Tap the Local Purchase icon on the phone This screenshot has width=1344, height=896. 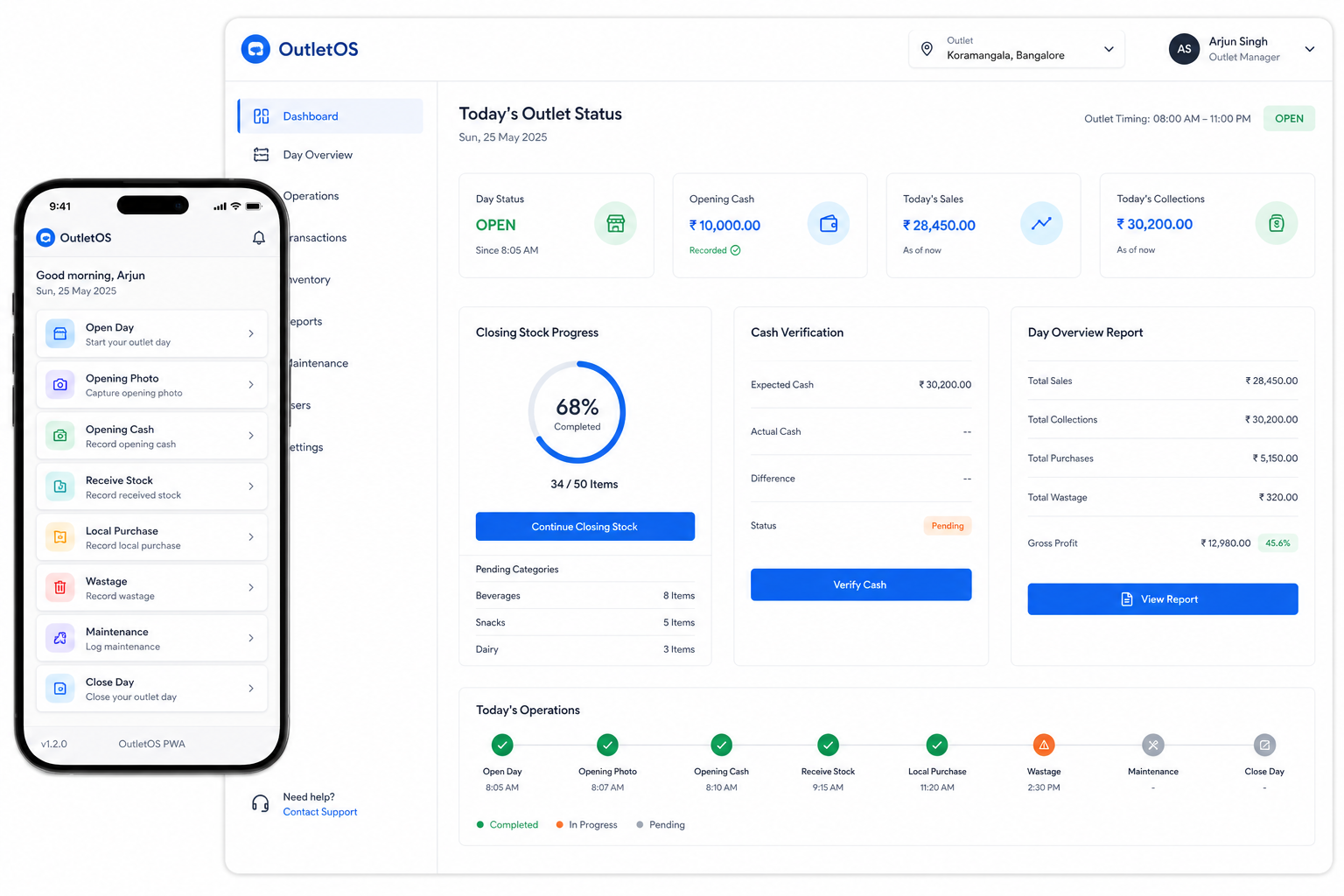(60, 537)
